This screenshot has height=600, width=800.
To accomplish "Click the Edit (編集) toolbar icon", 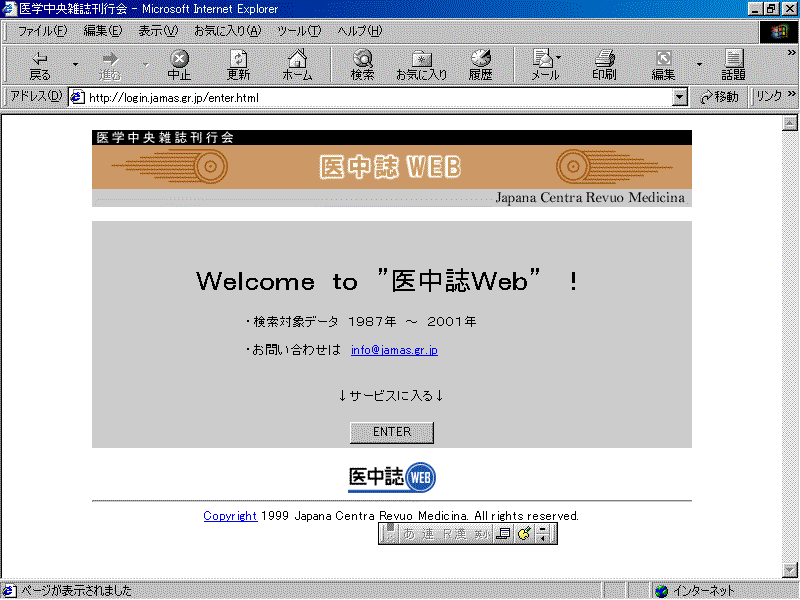I will (663, 65).
